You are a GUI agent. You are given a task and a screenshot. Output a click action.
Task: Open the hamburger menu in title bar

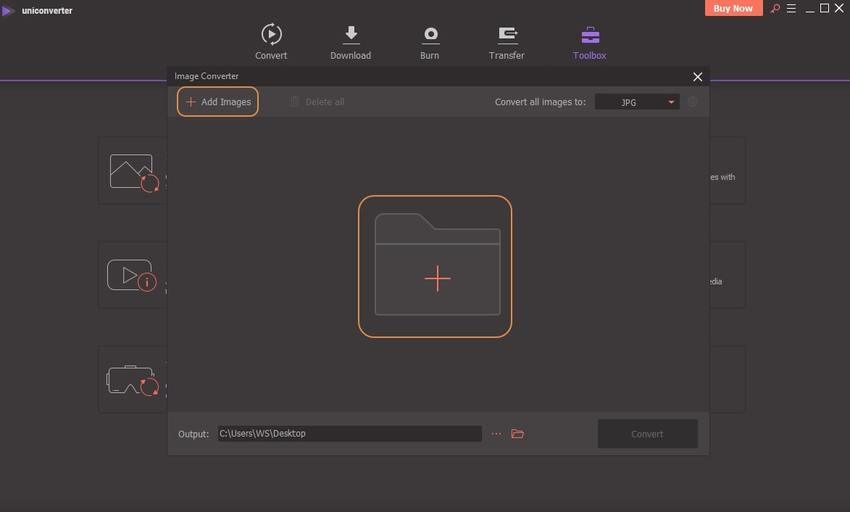coord(791,9)
